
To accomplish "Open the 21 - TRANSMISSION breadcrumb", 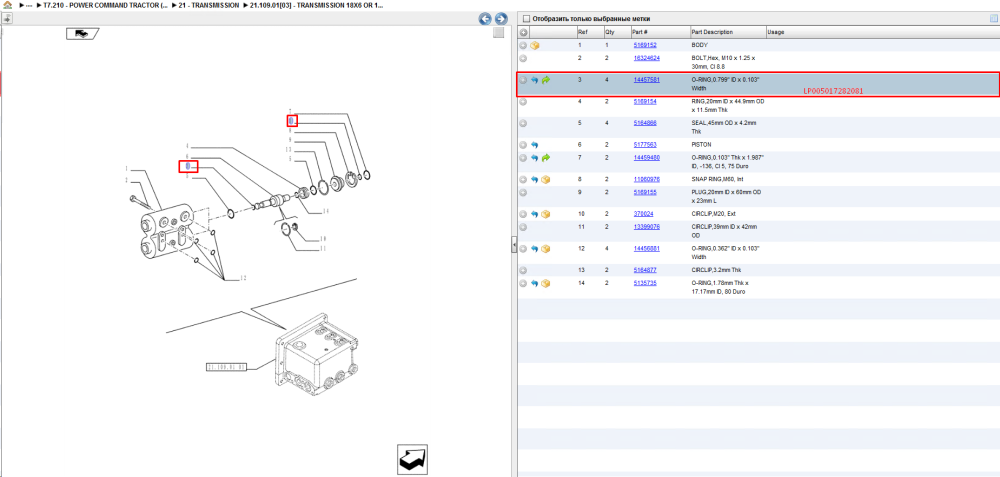I will 209,5.
